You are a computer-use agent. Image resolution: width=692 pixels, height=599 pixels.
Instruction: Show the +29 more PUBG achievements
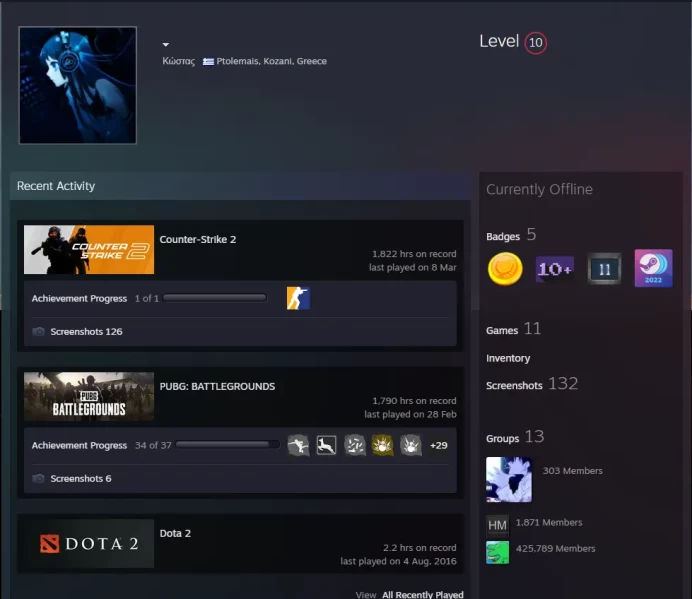(x=439, y=445)
